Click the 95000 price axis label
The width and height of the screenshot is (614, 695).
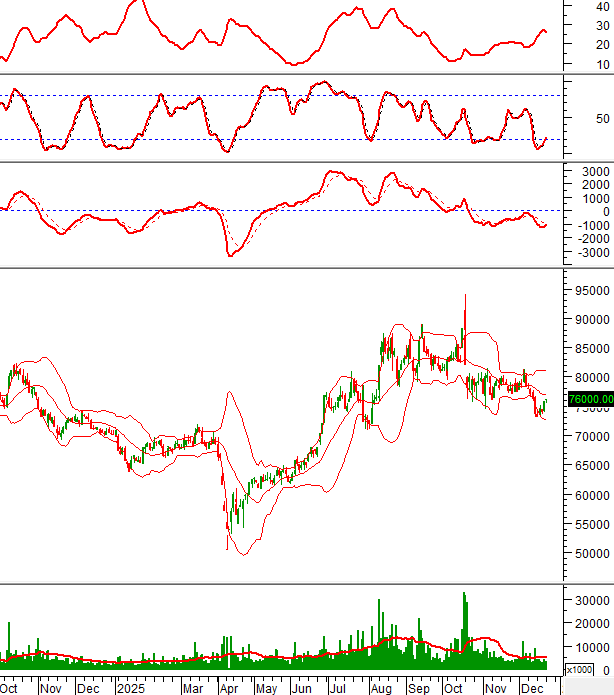pyautogui.click(x=590, y=291)
